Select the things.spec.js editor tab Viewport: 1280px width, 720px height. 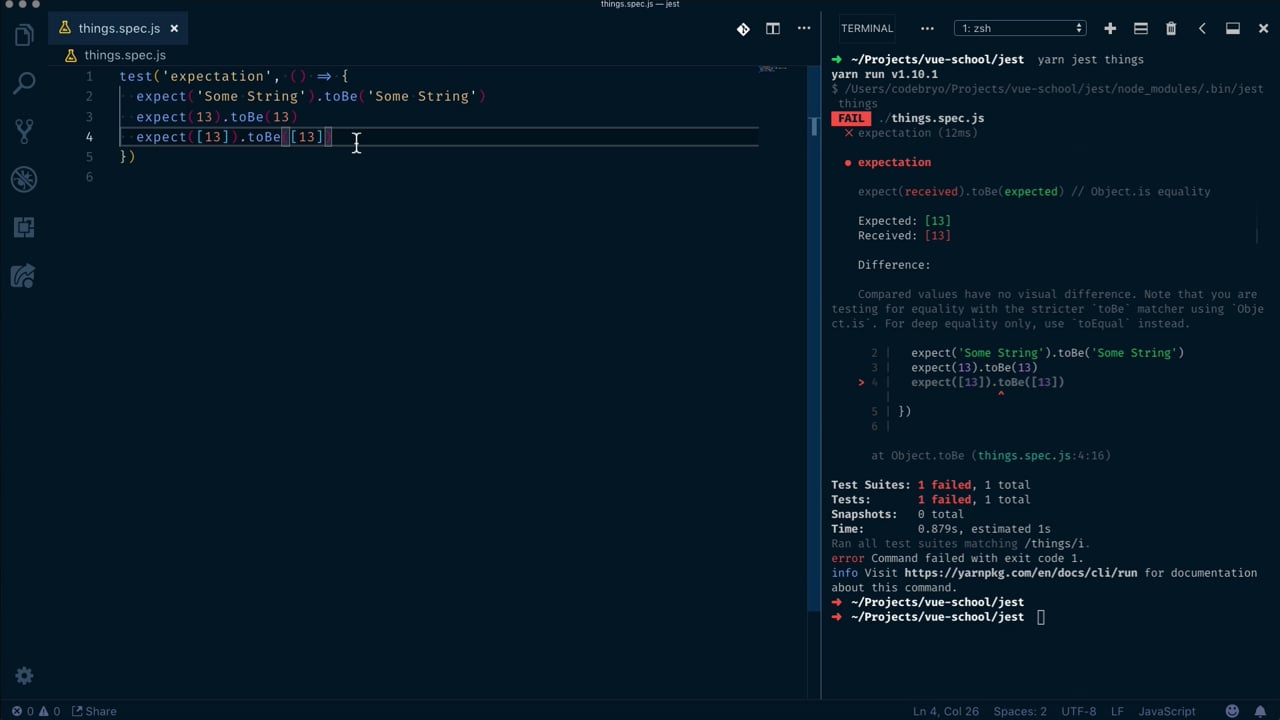(119, 28)
